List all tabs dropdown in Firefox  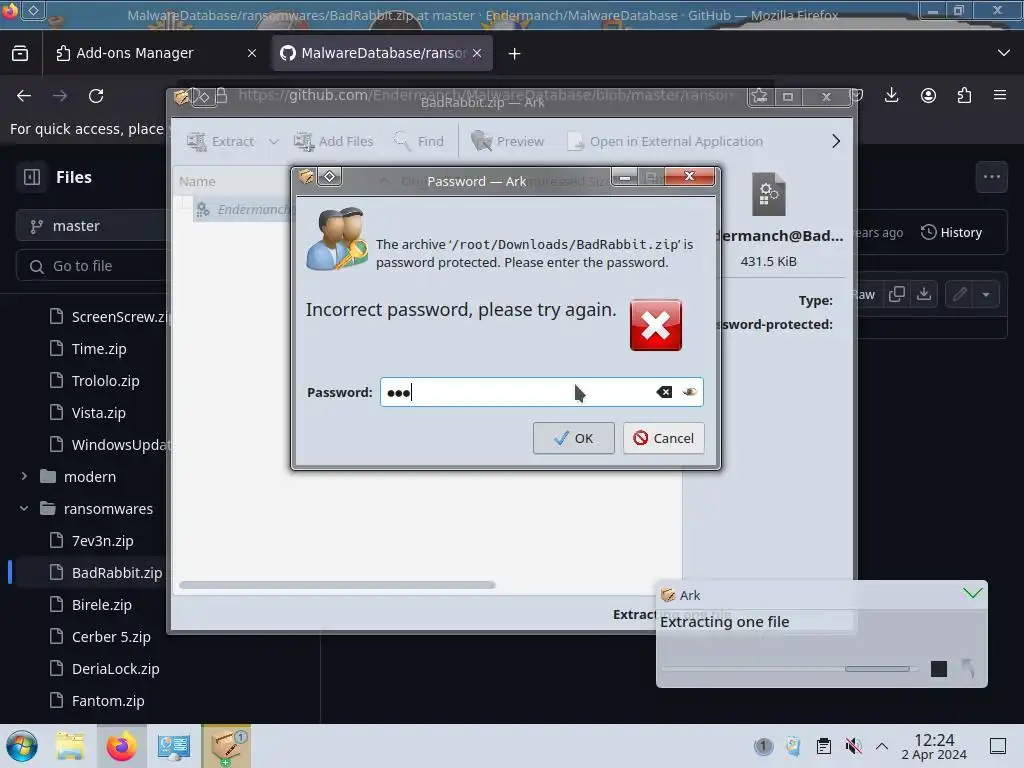click(x=1004, y=53)
